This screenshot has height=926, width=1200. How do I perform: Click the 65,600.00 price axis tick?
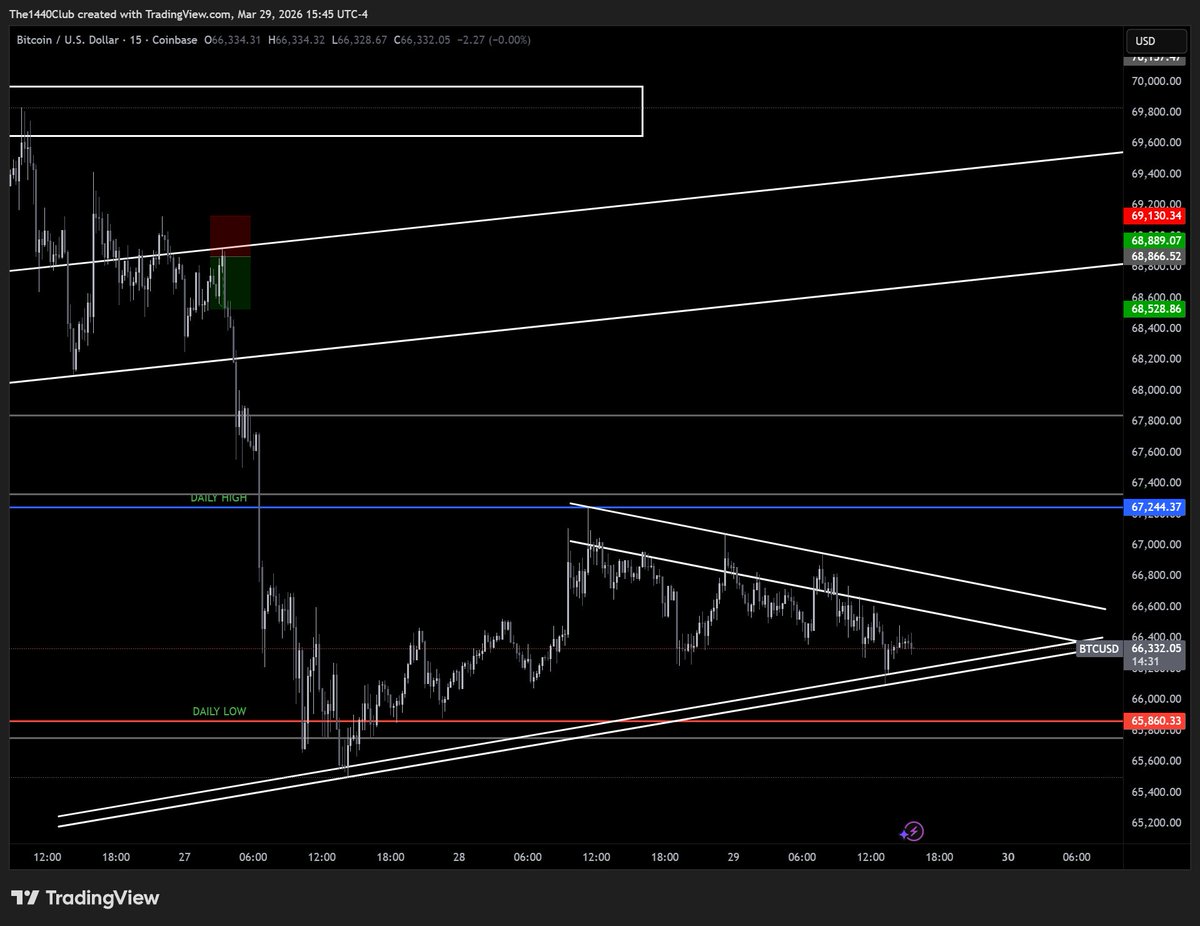[1157, 761]
